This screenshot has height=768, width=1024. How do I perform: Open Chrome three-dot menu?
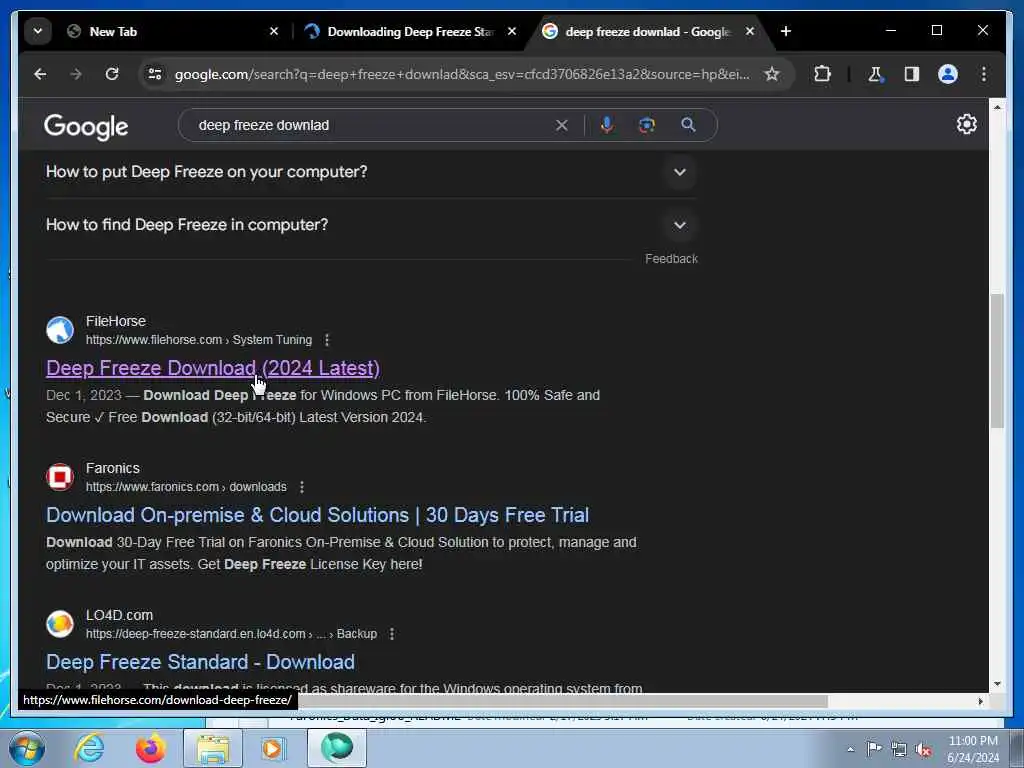[984, 74]
